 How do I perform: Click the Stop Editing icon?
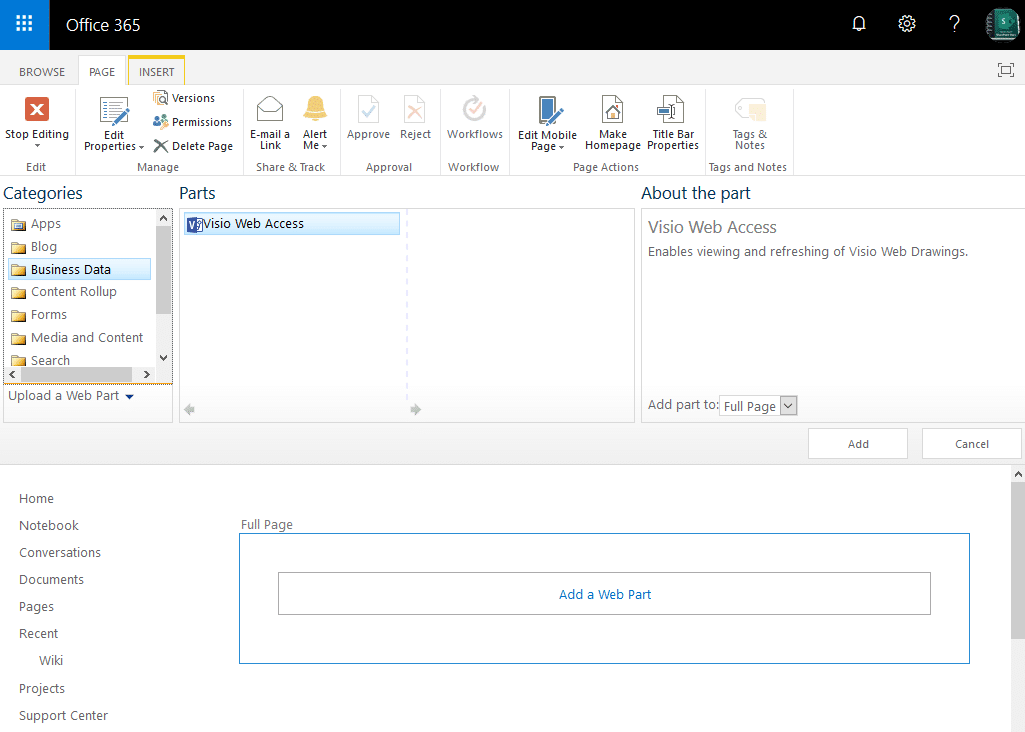pyautogui.click(x=37, y=109)
